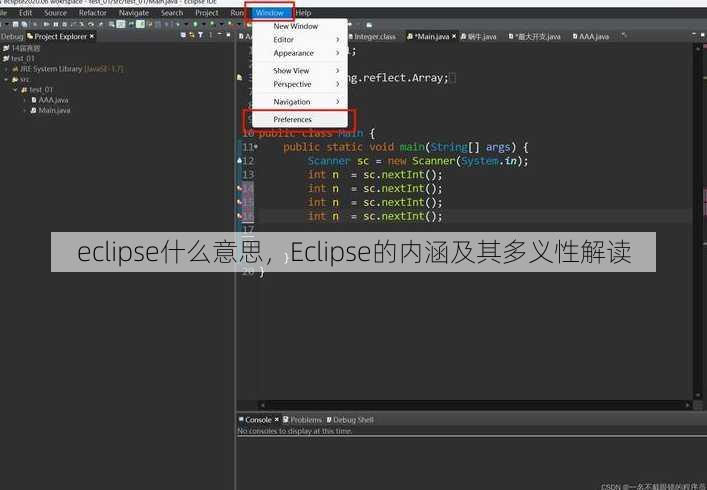Open the Source menu
The image size is (707, 490).
55,13
